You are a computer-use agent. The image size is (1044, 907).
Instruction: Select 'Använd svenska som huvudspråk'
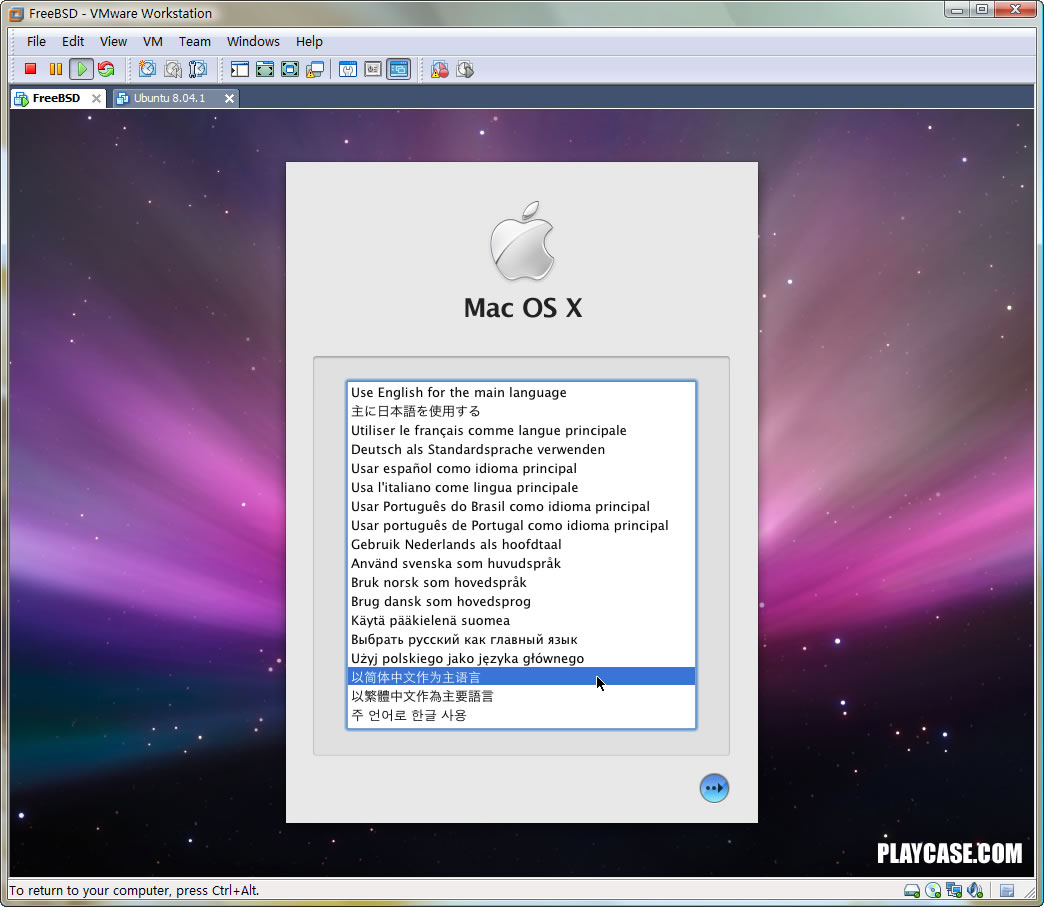[521, 563]
